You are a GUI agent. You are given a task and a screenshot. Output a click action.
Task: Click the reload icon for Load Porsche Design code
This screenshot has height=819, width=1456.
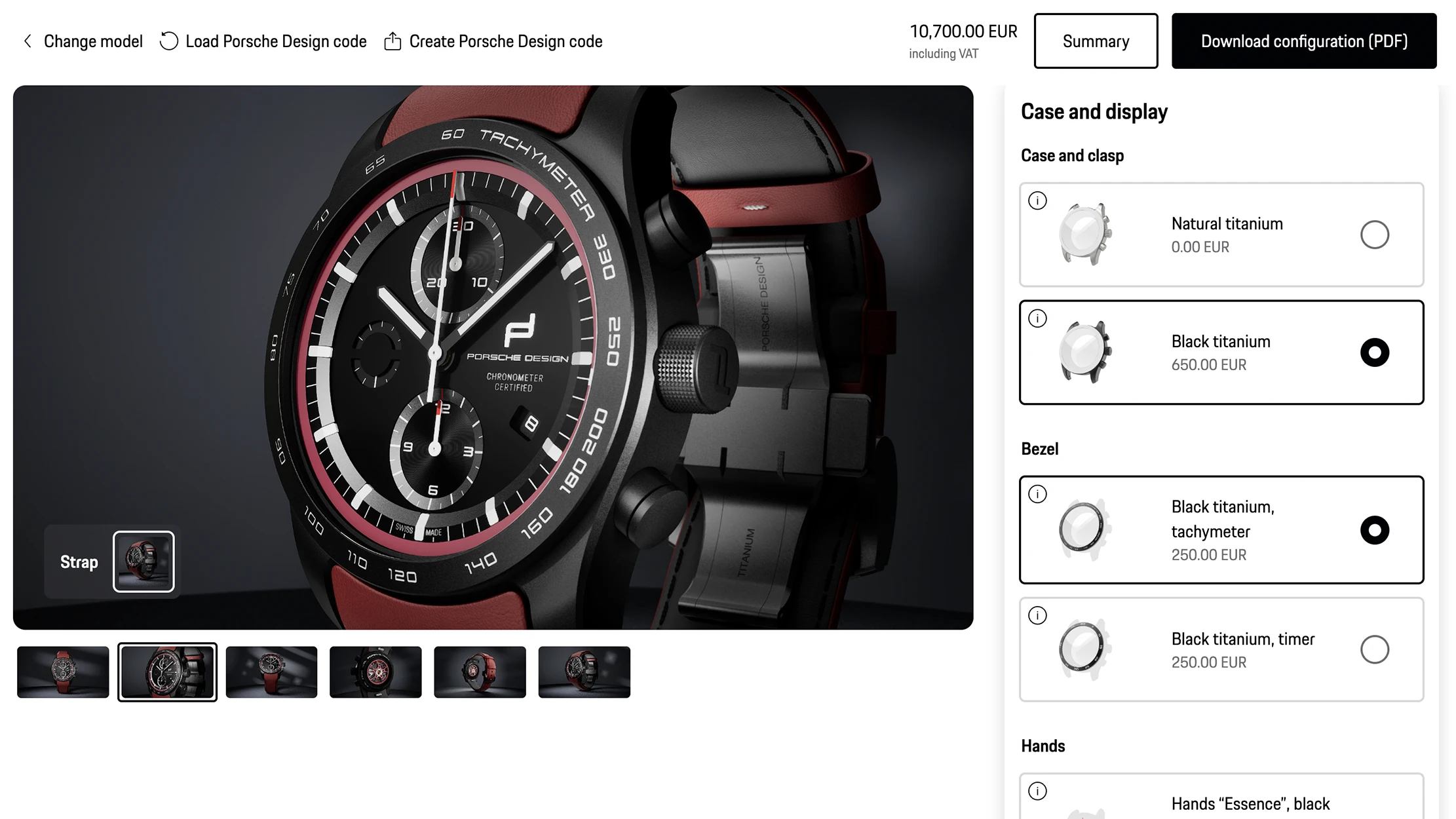pos(169,41)
